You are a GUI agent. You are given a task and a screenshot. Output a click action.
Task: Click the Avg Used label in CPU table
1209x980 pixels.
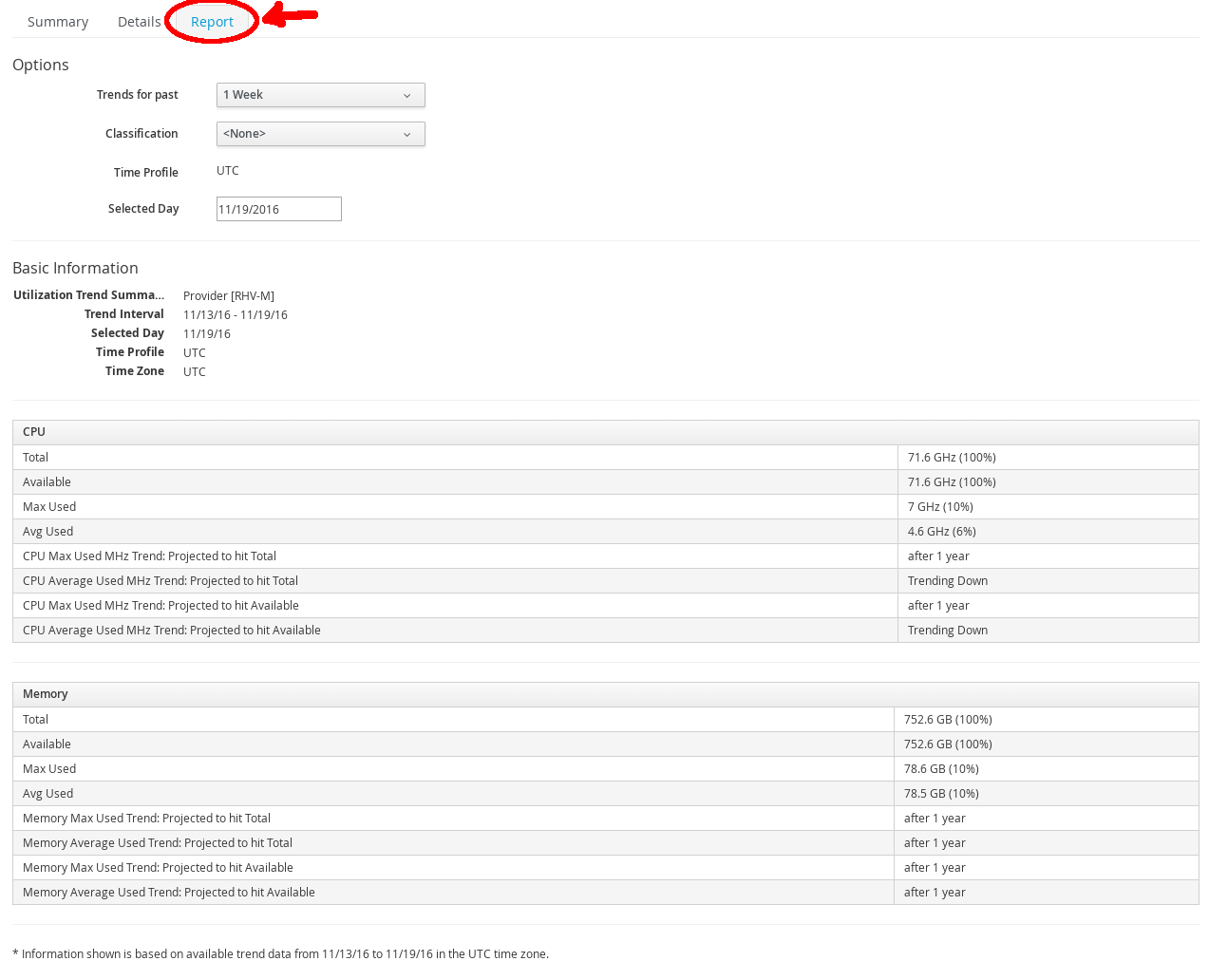[47, 532]
